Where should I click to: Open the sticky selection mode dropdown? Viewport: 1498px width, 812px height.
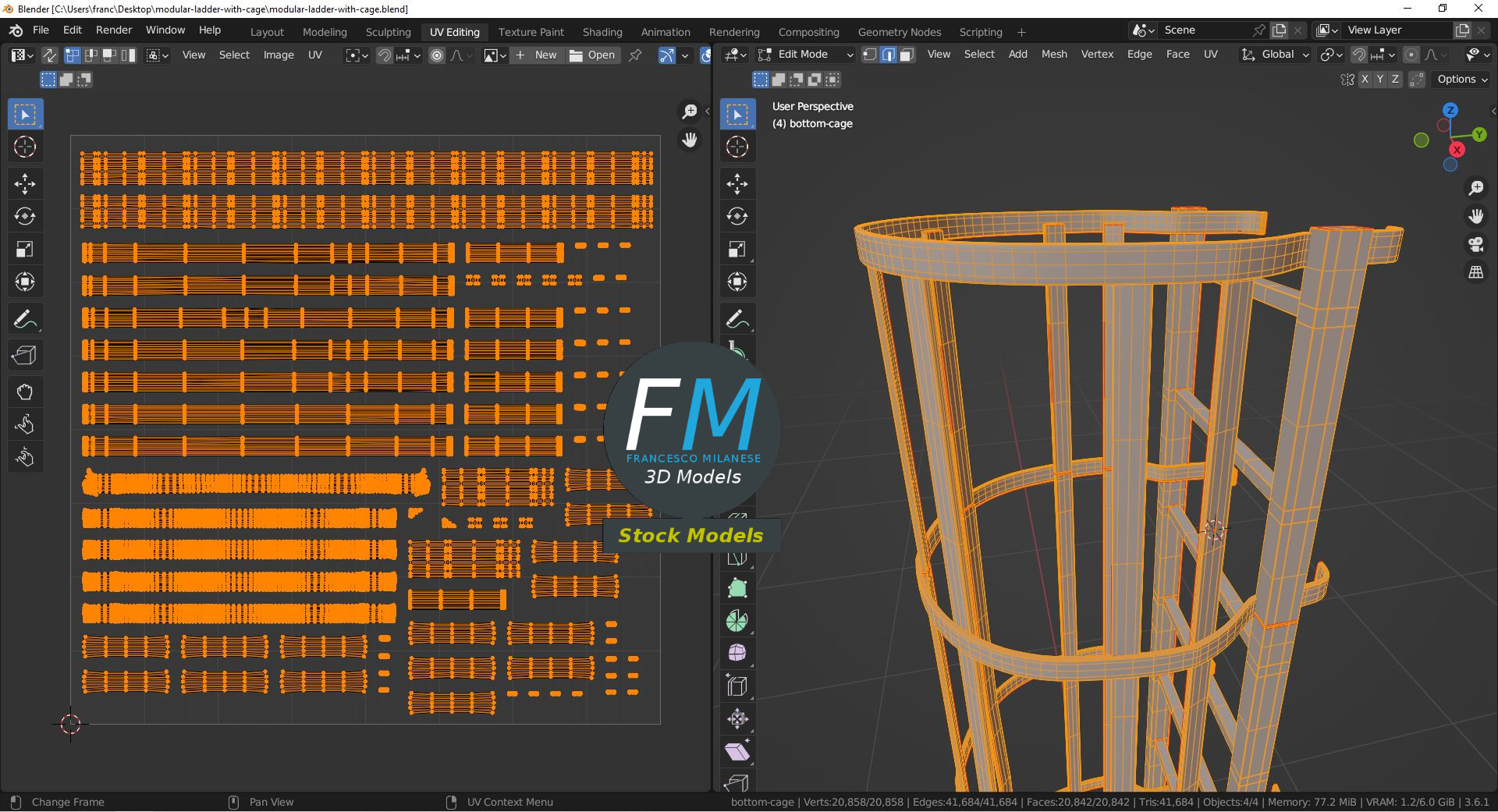coord(158,55)
